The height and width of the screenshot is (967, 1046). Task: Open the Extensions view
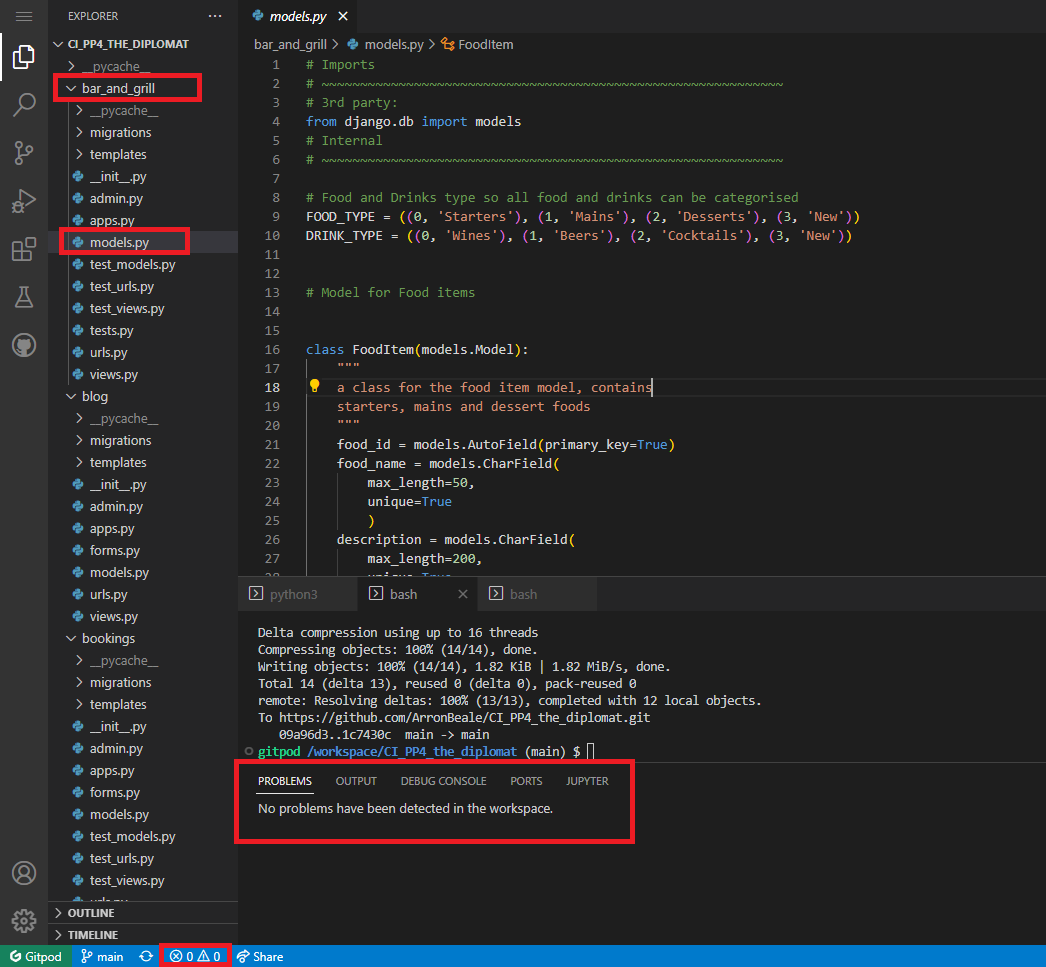(x=24, y=249)
